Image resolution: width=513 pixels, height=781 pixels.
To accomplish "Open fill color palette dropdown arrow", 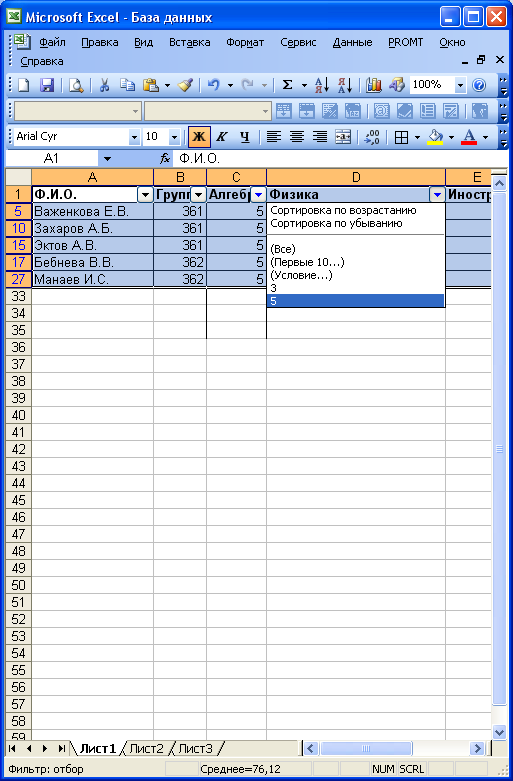I will pos(451,136).
